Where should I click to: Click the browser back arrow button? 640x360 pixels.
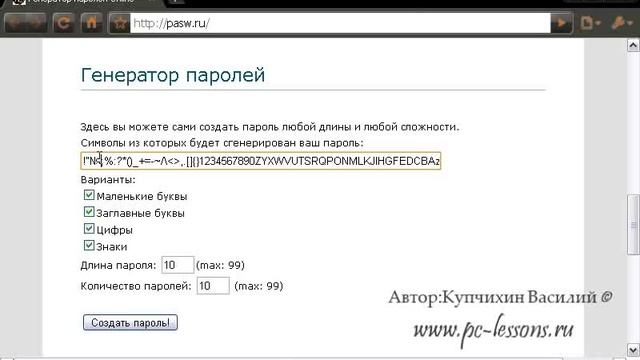pyautogui.click(x=15, y=23)
